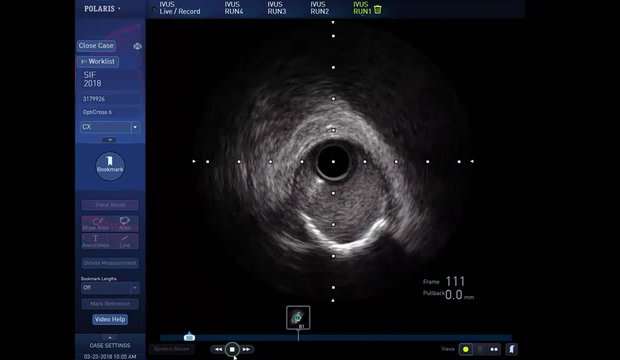
Task: Open the IVUS Live / Record tab
Action: (180, 8)
